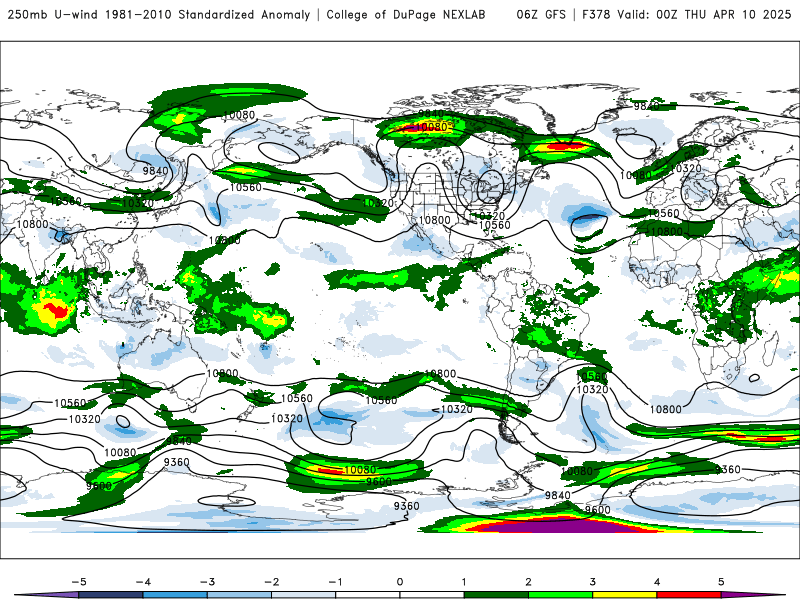Click the dark blue negative anomaly in the Atlantic

(588, 216)
